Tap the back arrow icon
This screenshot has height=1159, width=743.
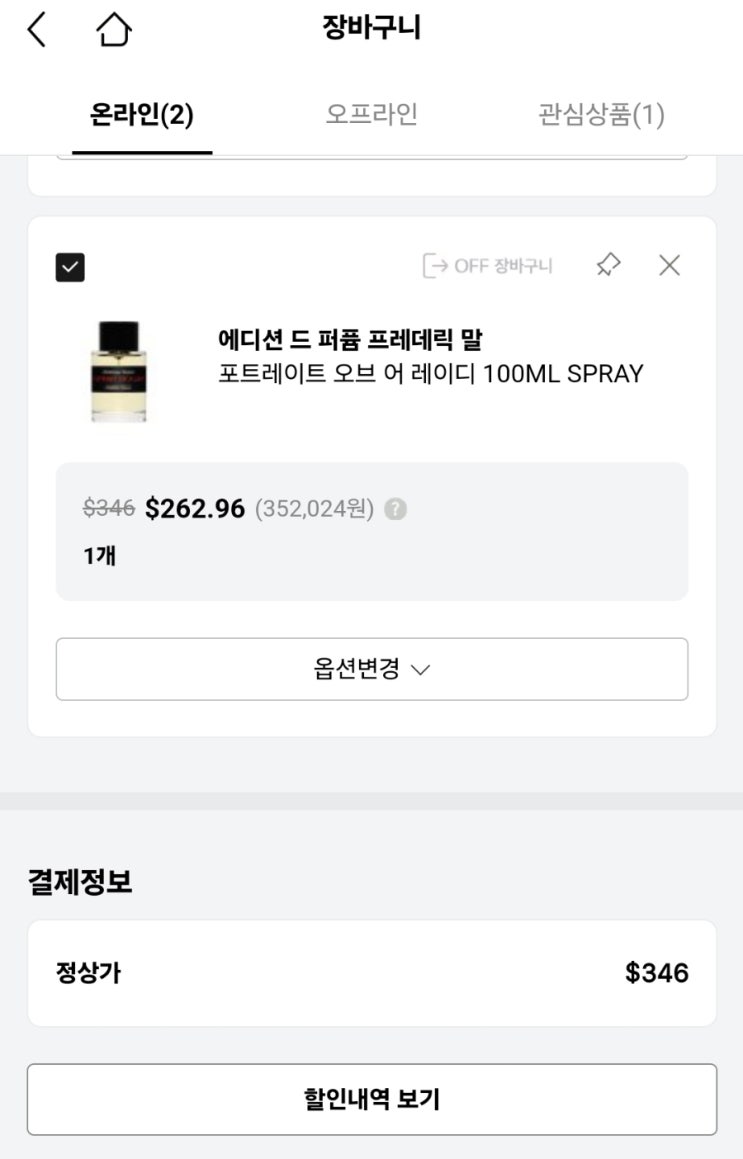pos(37,30)
